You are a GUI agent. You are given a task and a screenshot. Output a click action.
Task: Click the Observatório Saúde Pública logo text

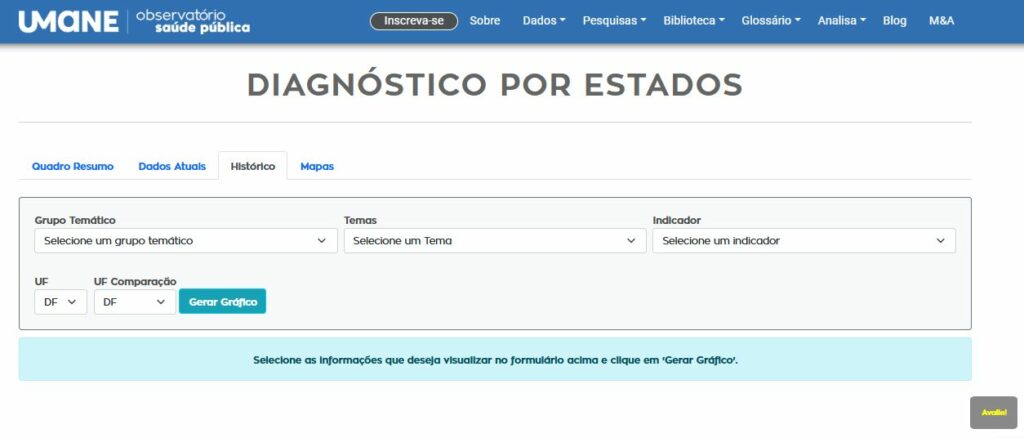(x=193, y=21)
